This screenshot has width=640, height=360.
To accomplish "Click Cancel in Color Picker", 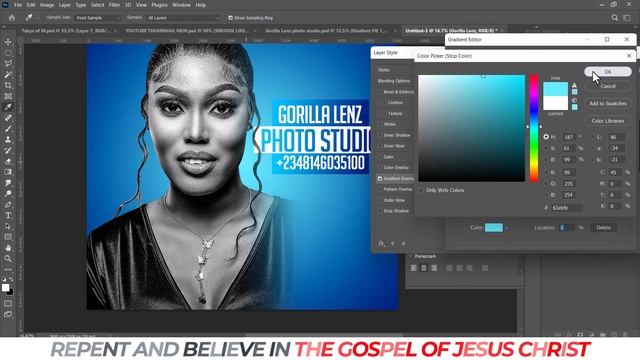I will (x=608, y=86).
